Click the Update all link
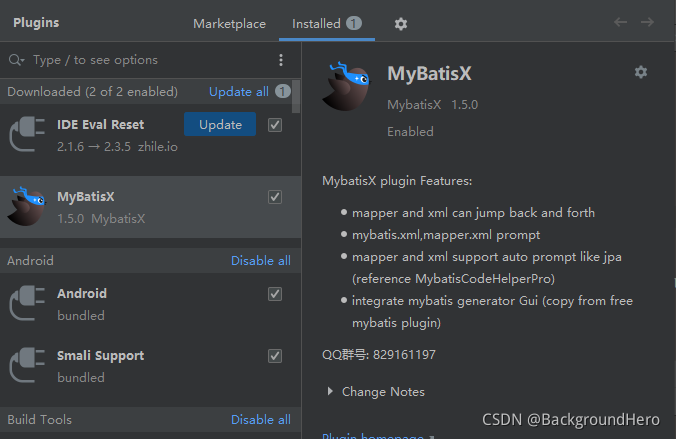Screen dimensions: 676x439 click(239, 92)
